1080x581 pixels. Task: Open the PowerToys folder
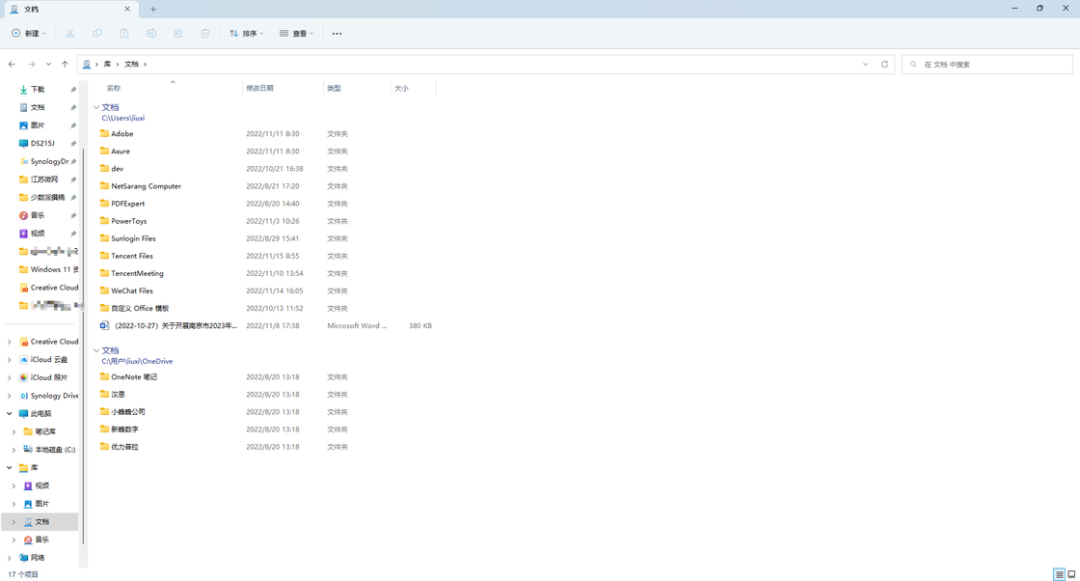128,221
